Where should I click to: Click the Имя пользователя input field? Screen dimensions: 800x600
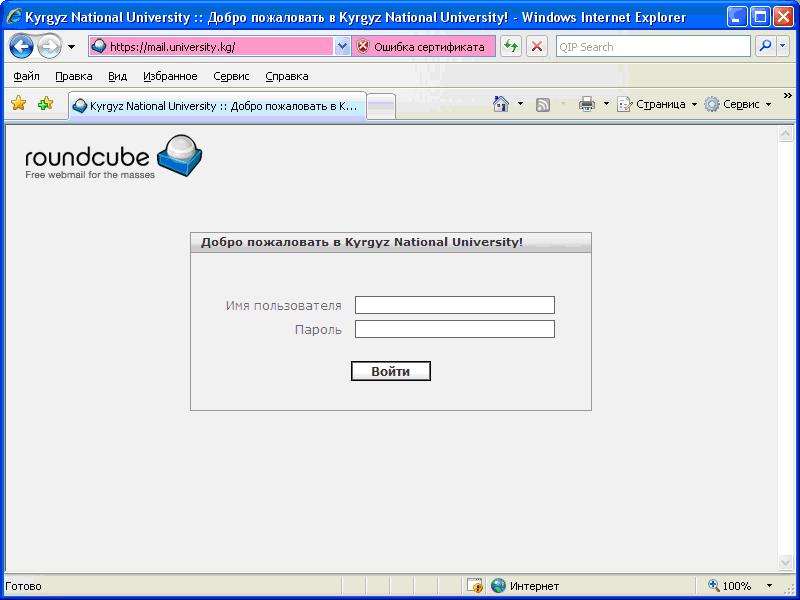click(x=454, y=305)
